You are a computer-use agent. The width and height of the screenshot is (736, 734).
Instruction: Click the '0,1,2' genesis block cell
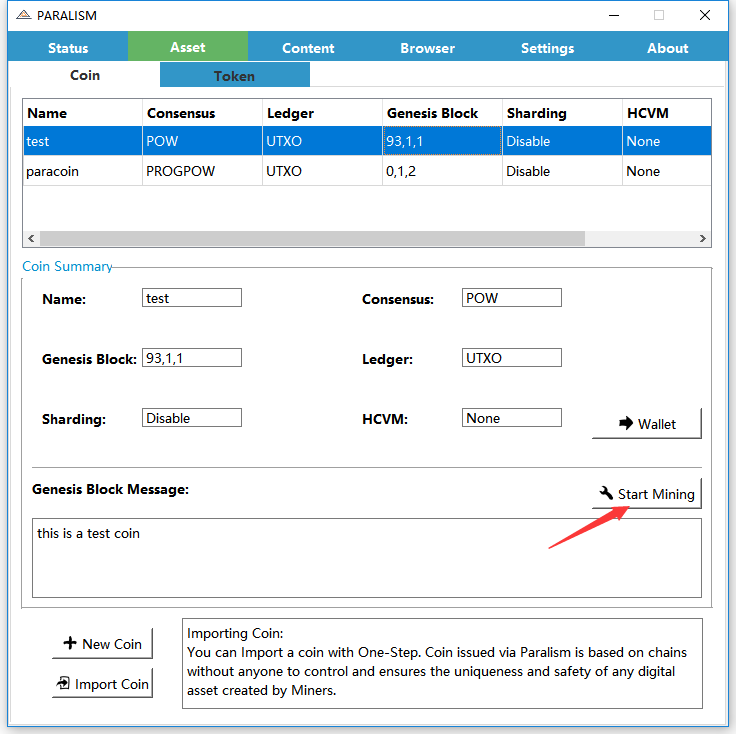[442, 171]
